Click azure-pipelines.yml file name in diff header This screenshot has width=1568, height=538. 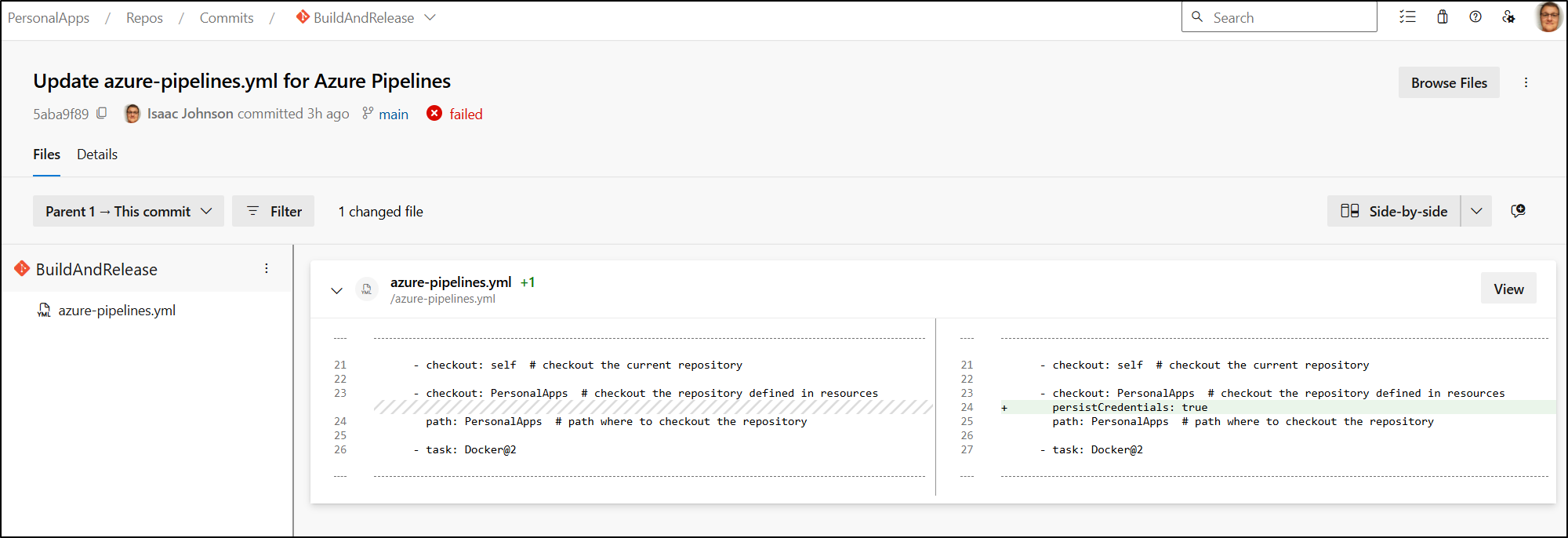click(x=451, y=282)
